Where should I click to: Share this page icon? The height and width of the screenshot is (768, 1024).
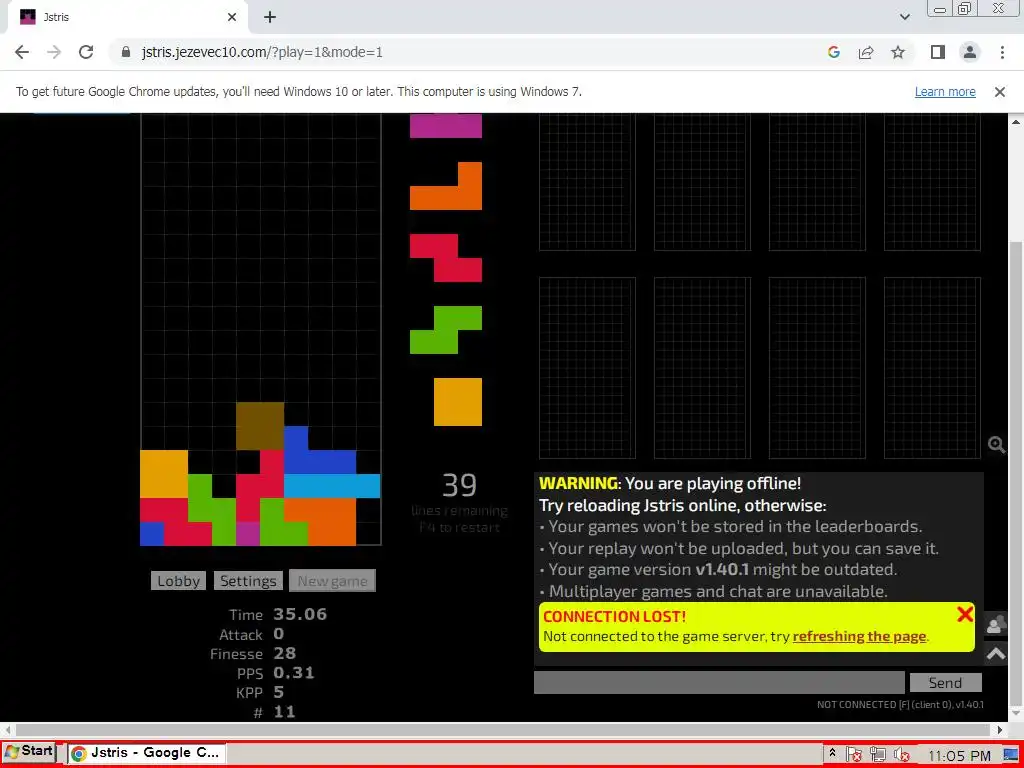(x=866, y=52)
